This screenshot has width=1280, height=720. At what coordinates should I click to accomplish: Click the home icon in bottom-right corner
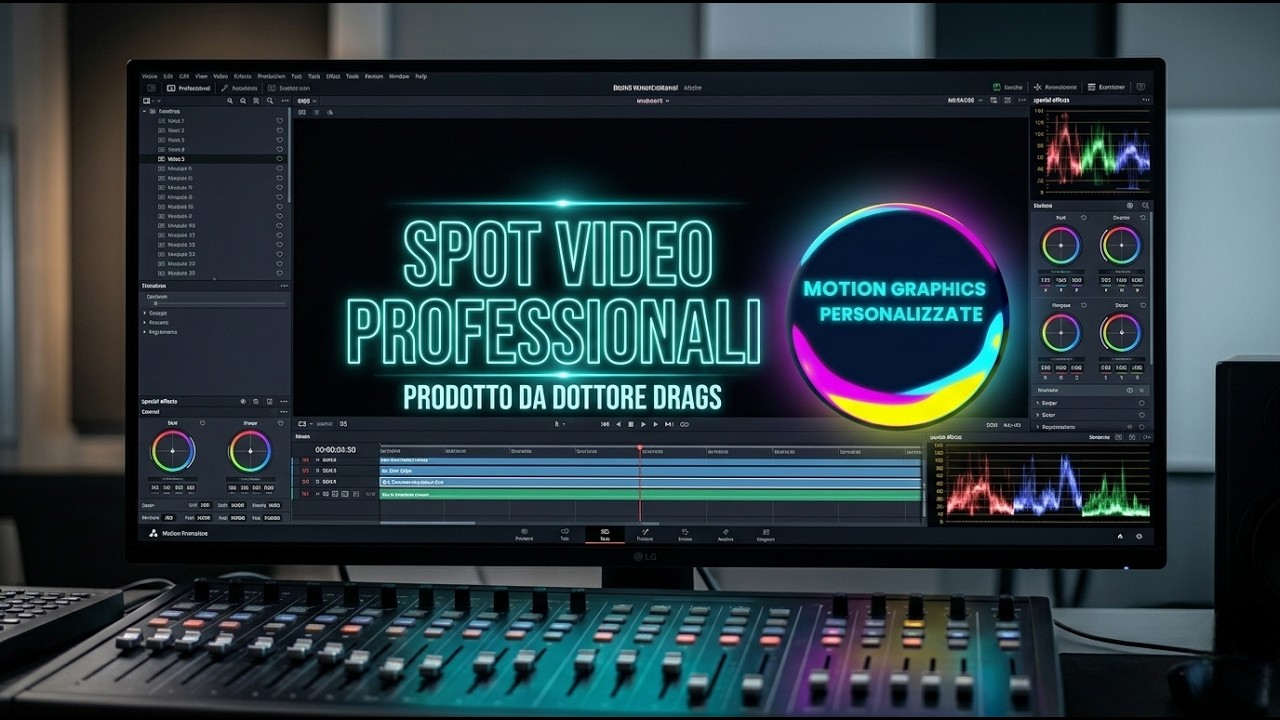point(1120,536)
